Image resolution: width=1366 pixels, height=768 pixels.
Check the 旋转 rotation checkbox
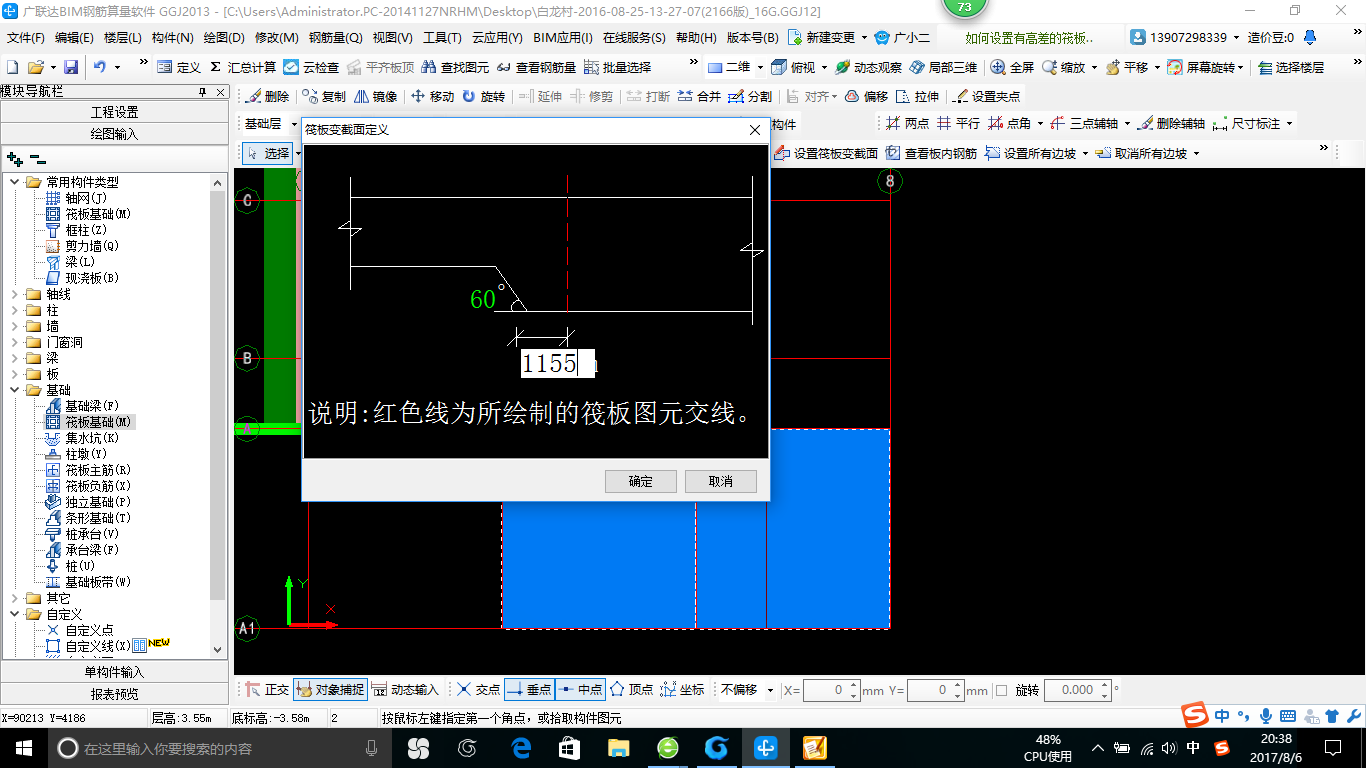click(1001, 690)
